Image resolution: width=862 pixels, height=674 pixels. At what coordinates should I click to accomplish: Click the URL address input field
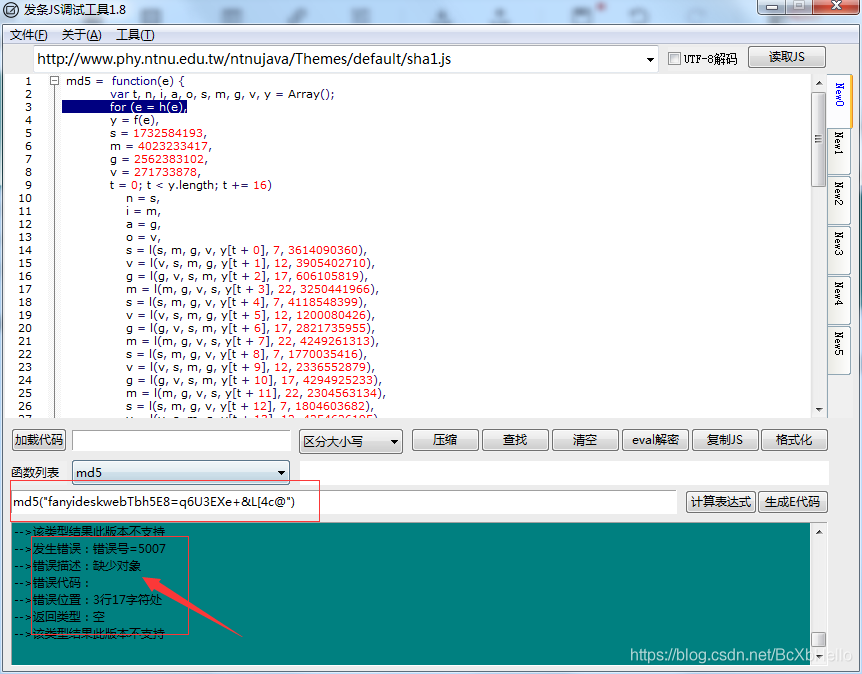click(x=338, y=59)
